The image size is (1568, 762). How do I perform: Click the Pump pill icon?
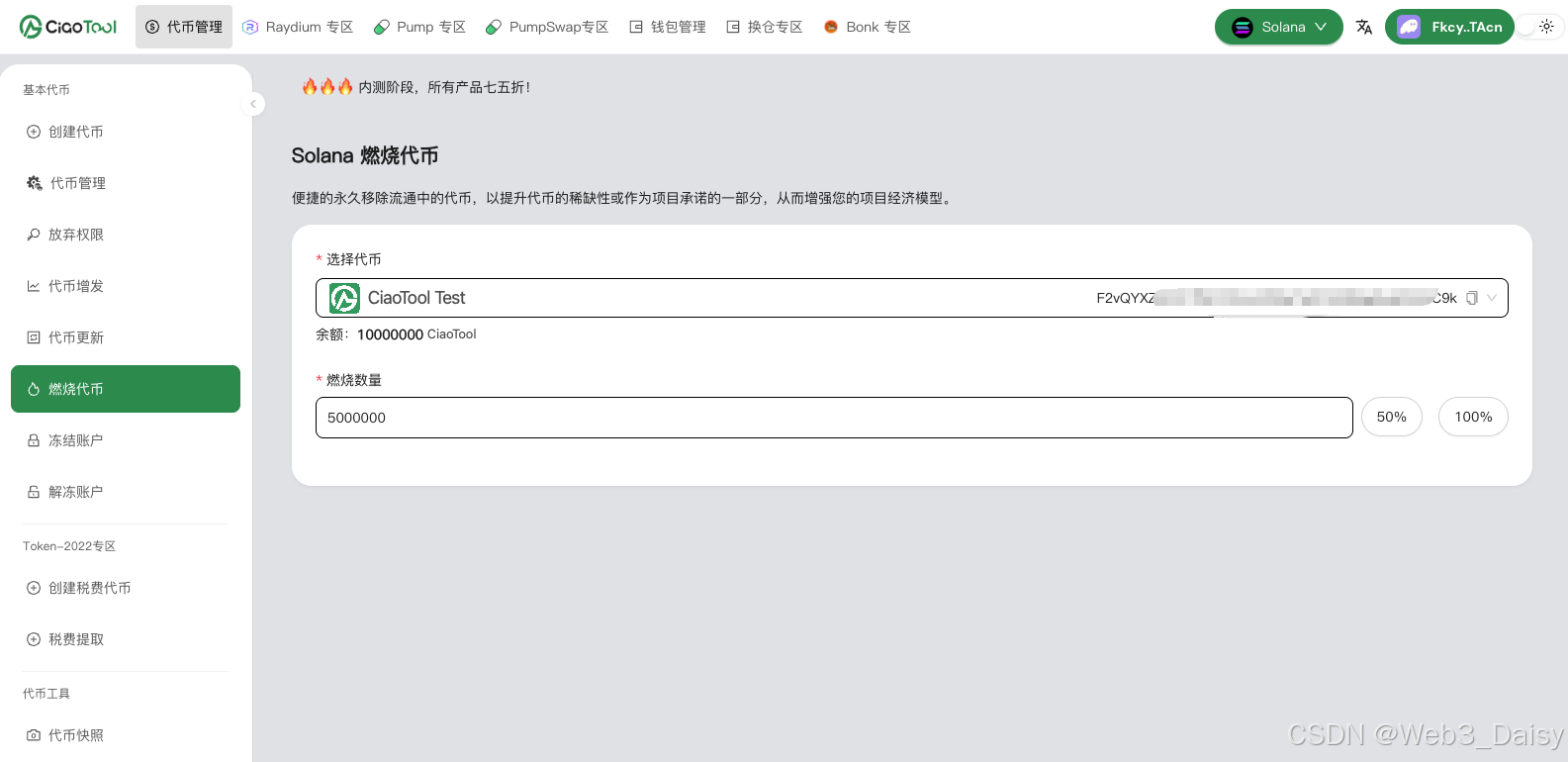click(x=381, y=27)
